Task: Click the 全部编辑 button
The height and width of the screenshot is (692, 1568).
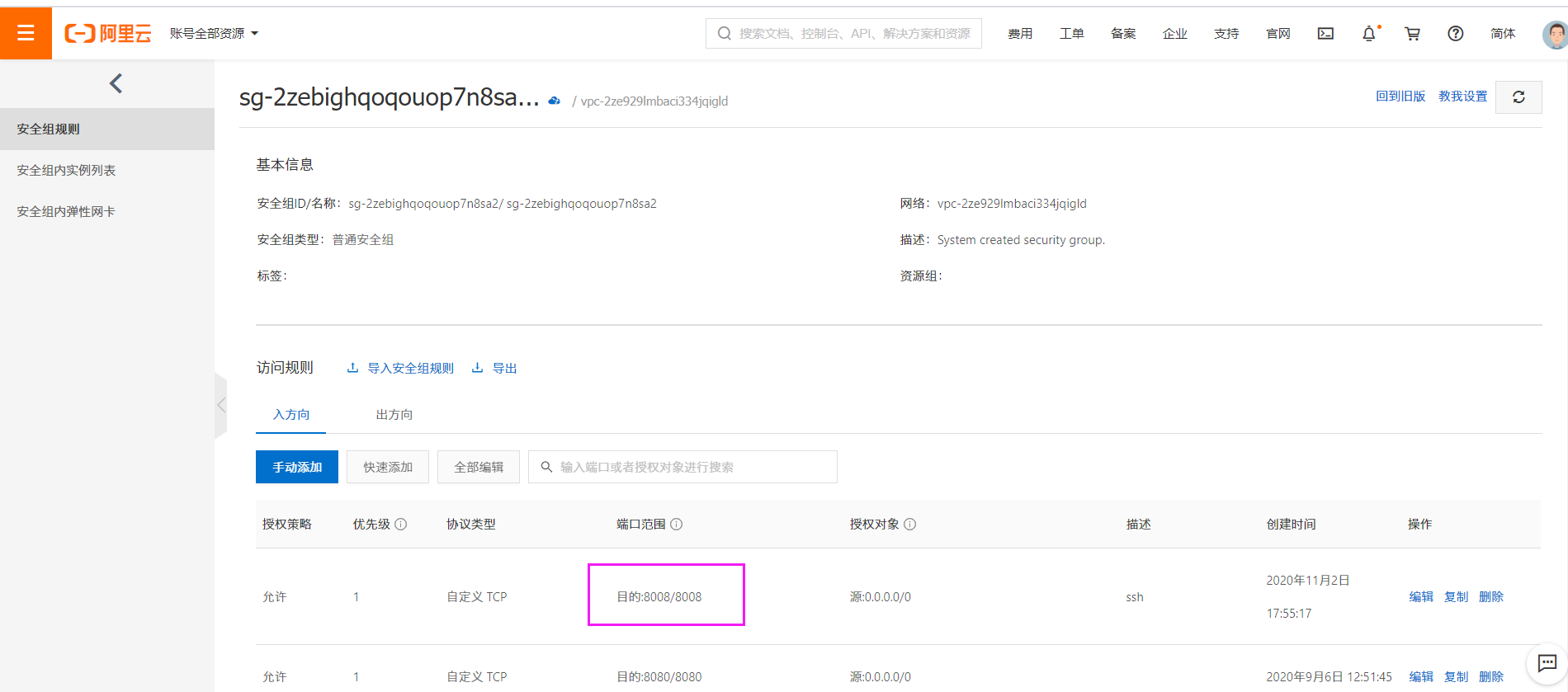Action: pos(479,467)
